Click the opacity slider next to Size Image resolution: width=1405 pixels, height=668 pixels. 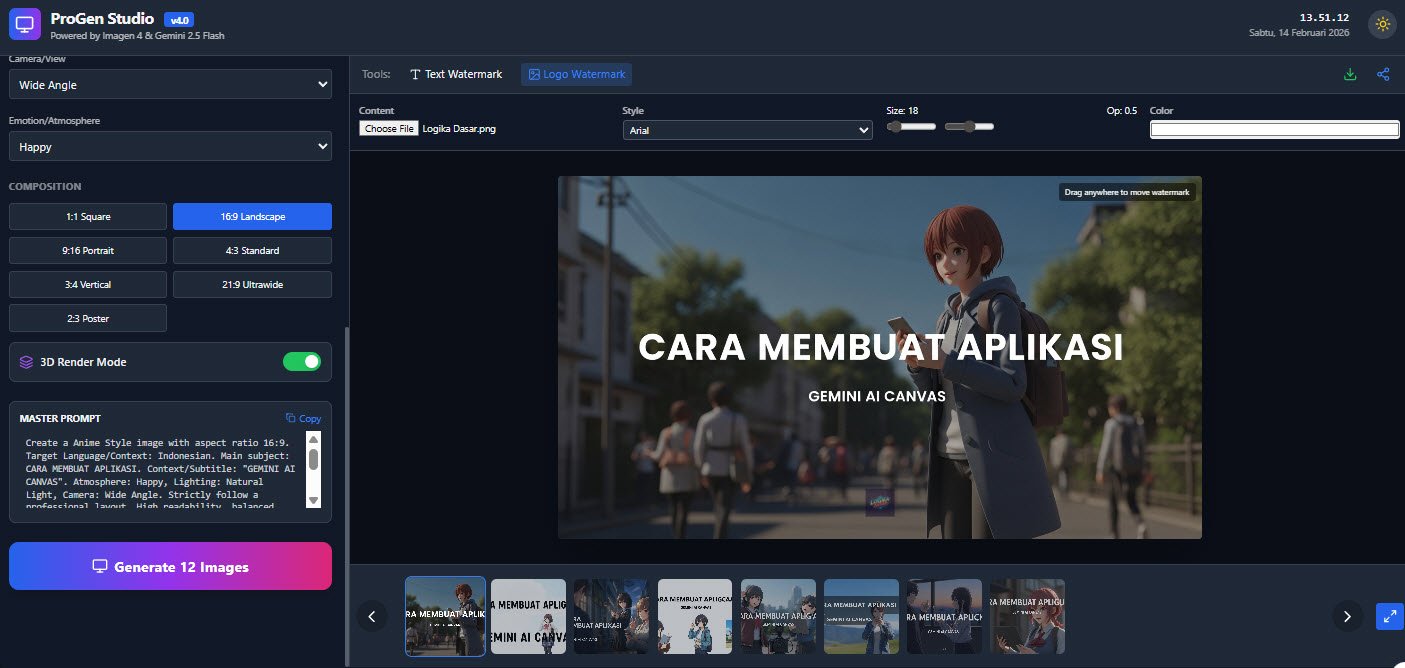pyautogui.click(x=969, y=127)
